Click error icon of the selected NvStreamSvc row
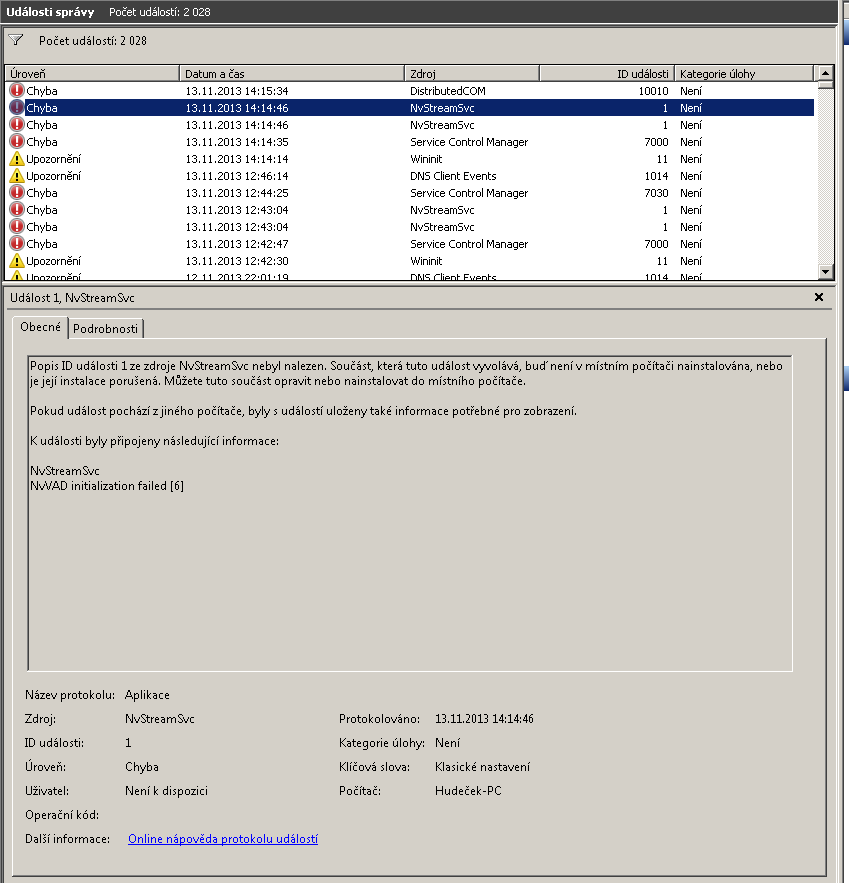This screenshot has width=849, height=883. [17, 108]
